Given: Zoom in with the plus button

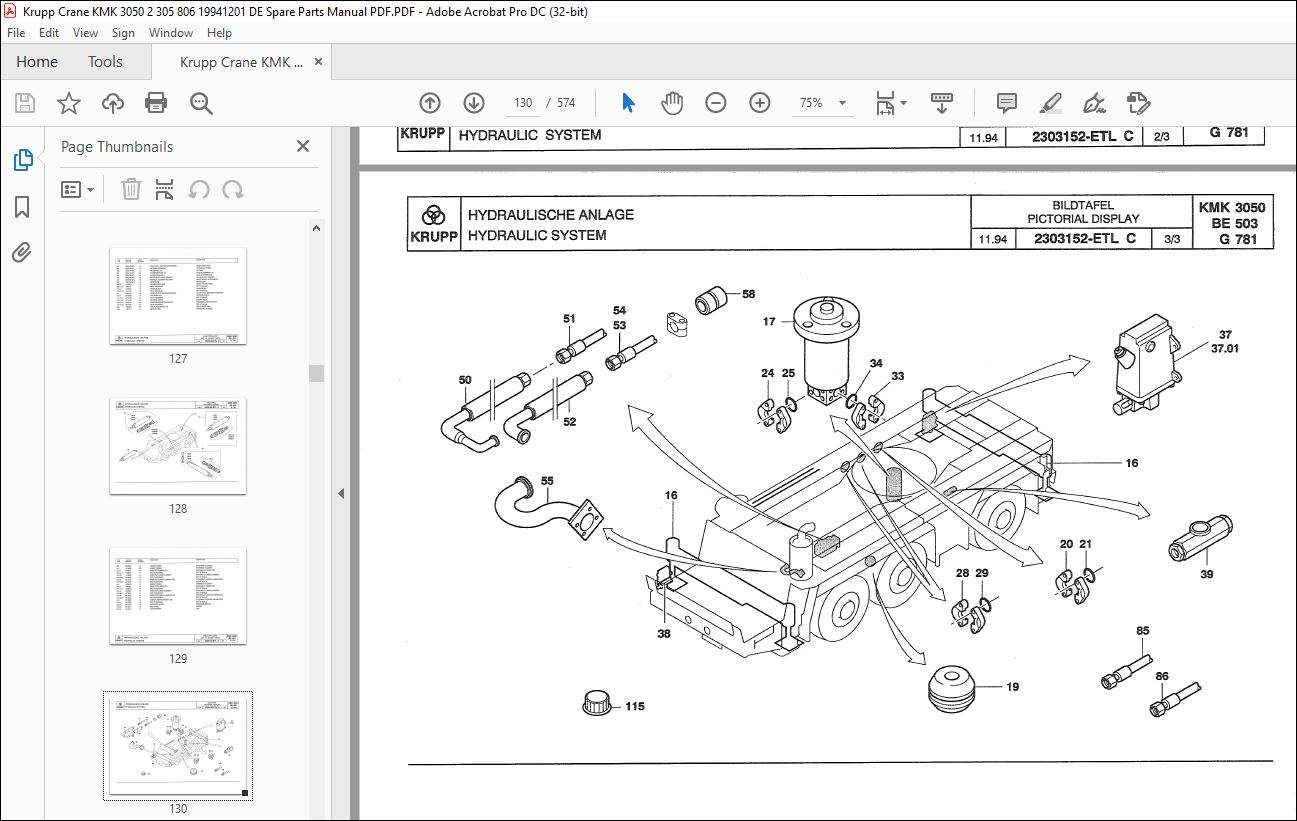Looking at the screenshot, I should tap(760, 103).
